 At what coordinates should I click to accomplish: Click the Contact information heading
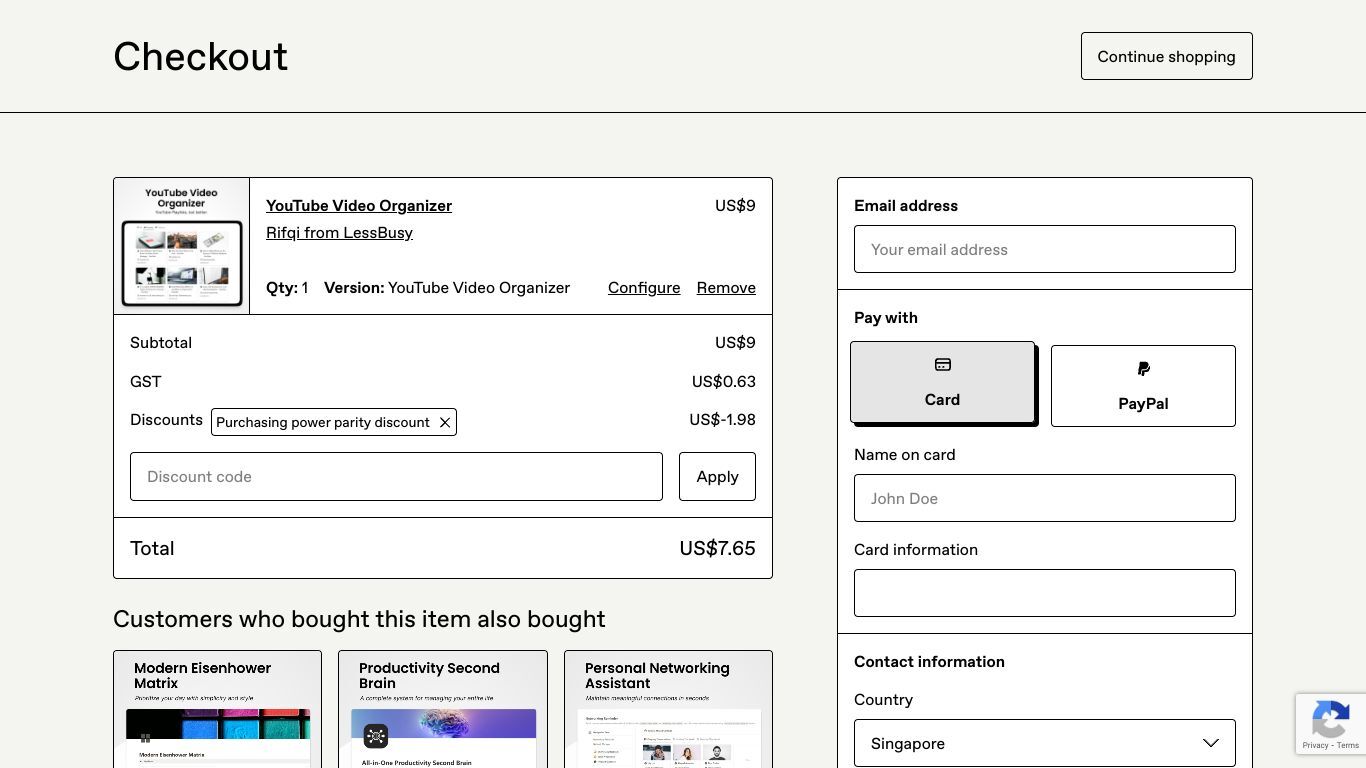click(x=929, y=661)
